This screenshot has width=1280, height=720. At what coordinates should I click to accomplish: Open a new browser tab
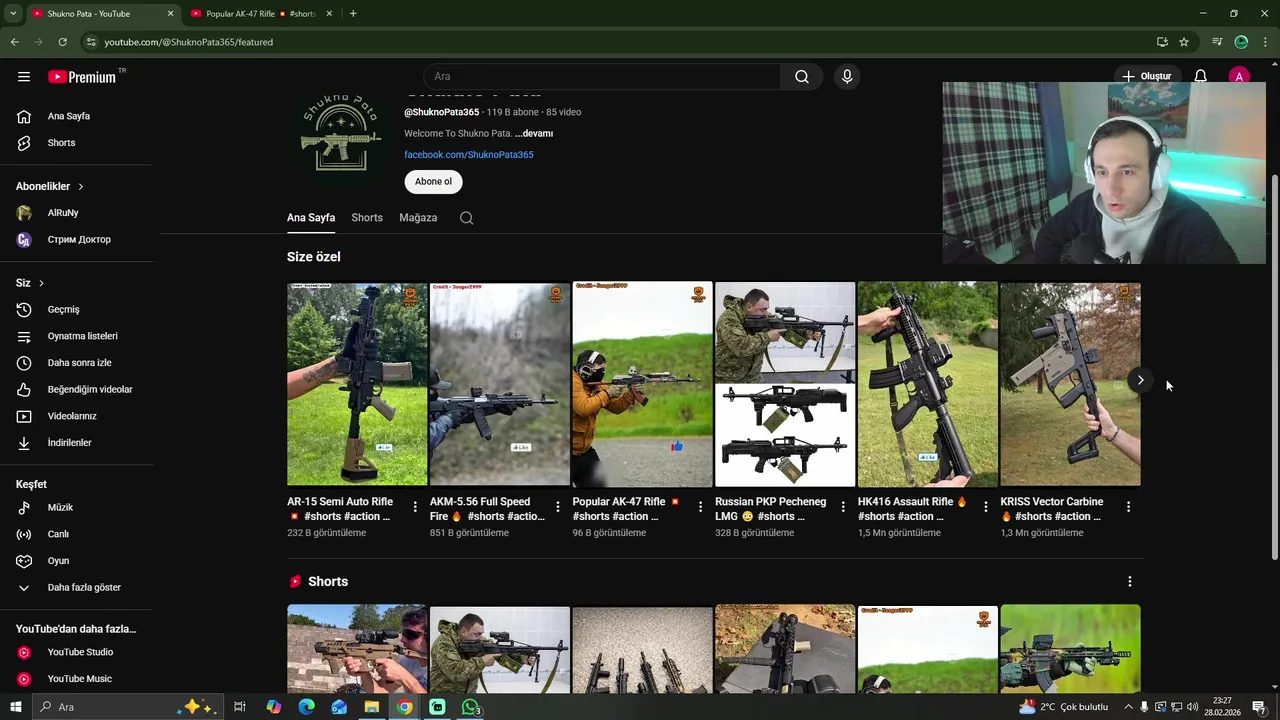click(353, 14)
